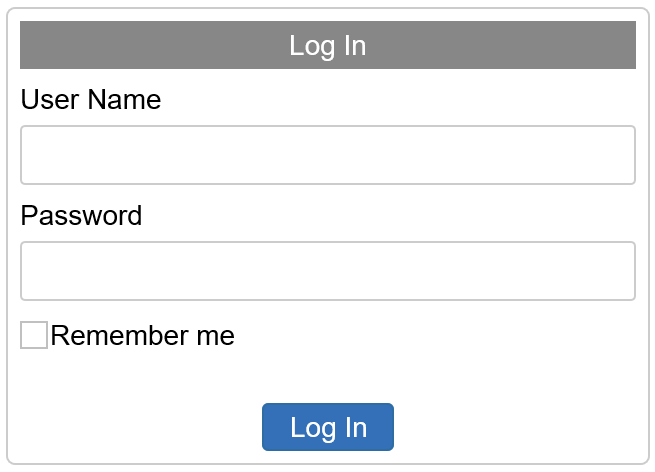Click the Remember me label text
655x472 pixels.
142,336
